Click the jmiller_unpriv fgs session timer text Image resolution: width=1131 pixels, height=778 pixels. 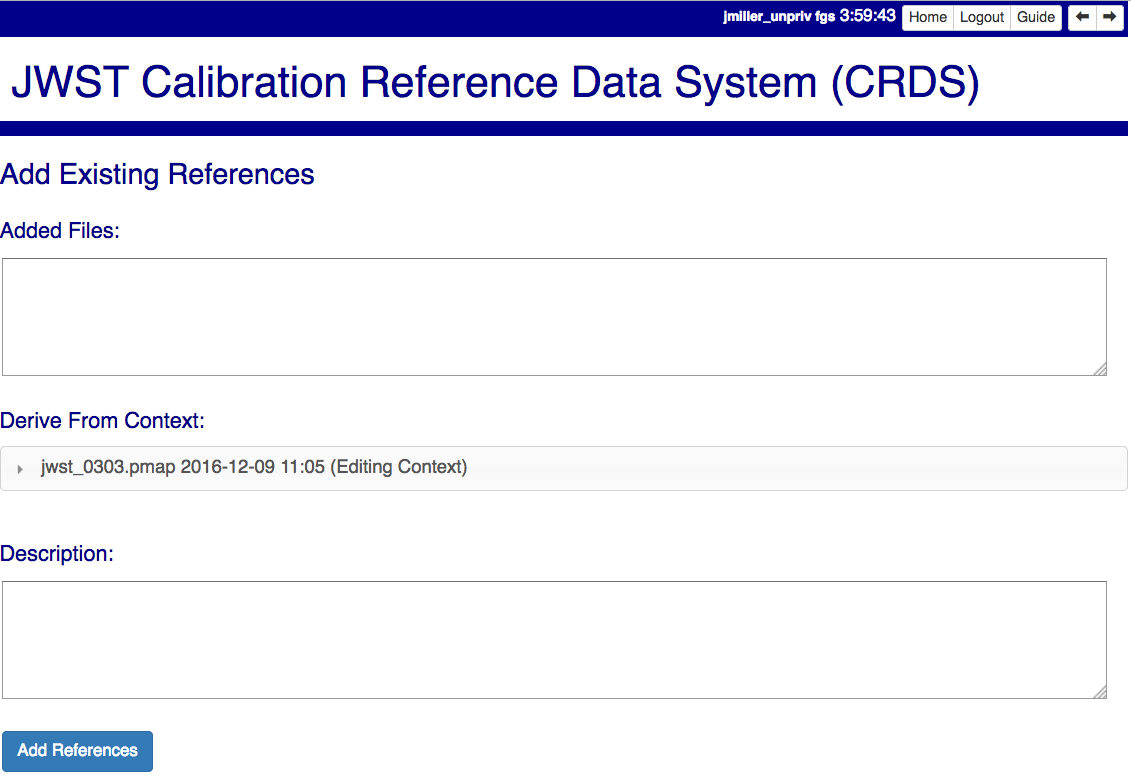click(809, 16)
